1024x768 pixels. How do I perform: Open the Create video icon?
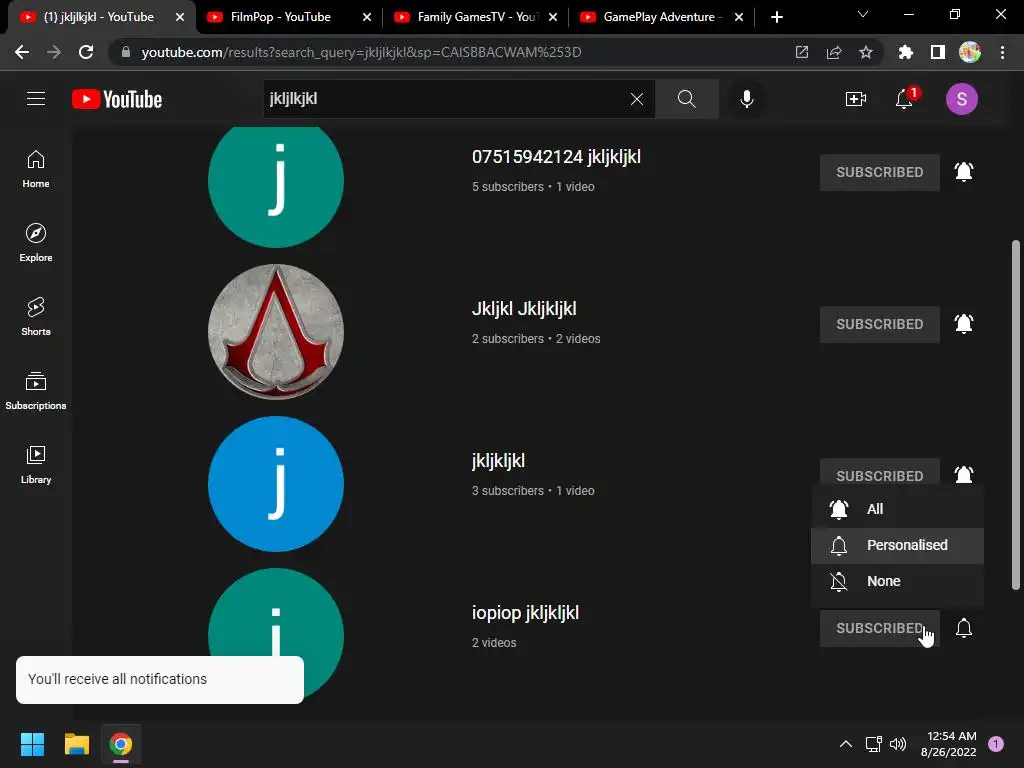click(x=856, y=99)
